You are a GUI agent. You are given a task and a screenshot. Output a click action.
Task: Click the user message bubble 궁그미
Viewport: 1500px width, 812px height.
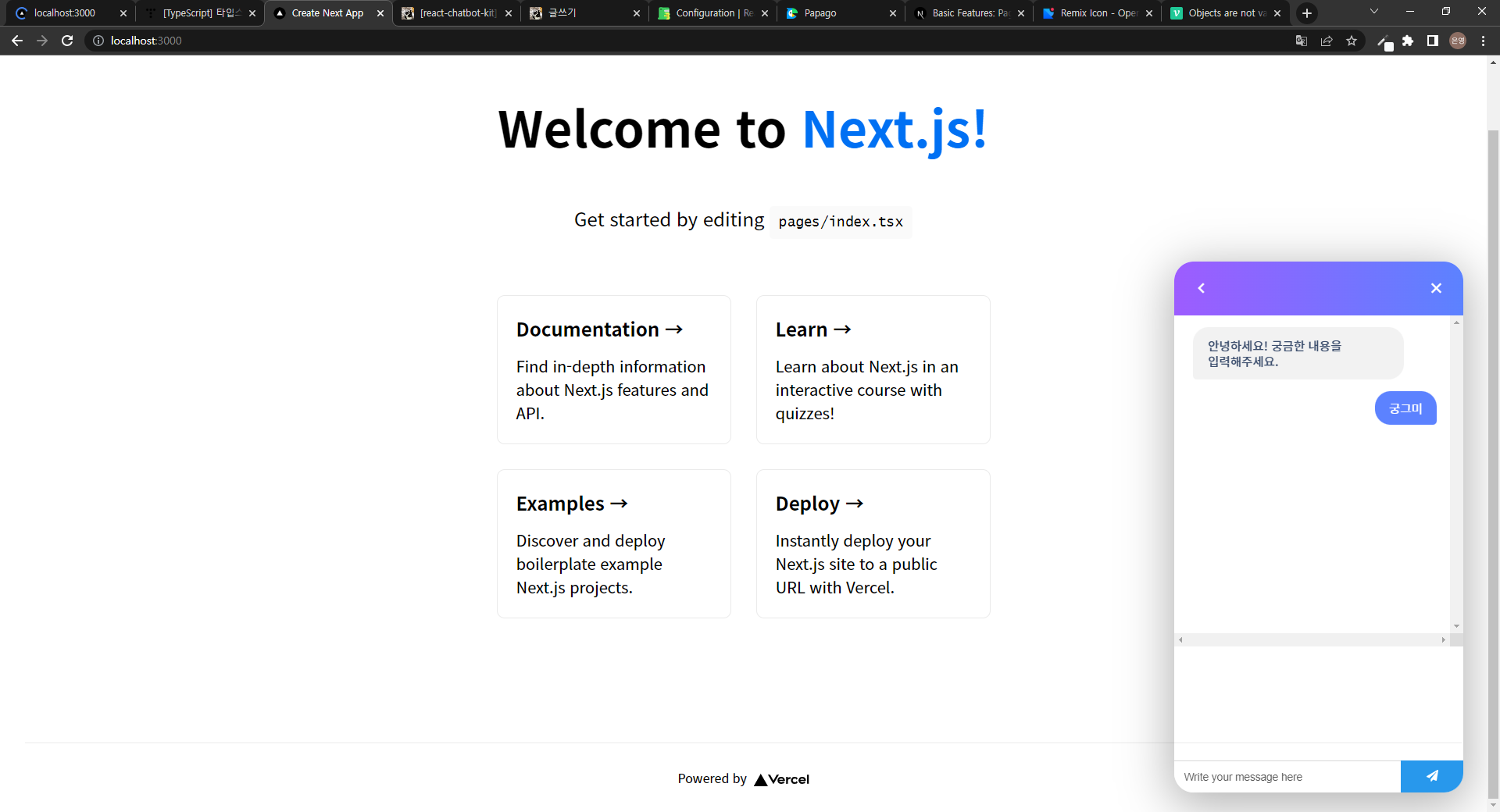tap(1405, 408)
